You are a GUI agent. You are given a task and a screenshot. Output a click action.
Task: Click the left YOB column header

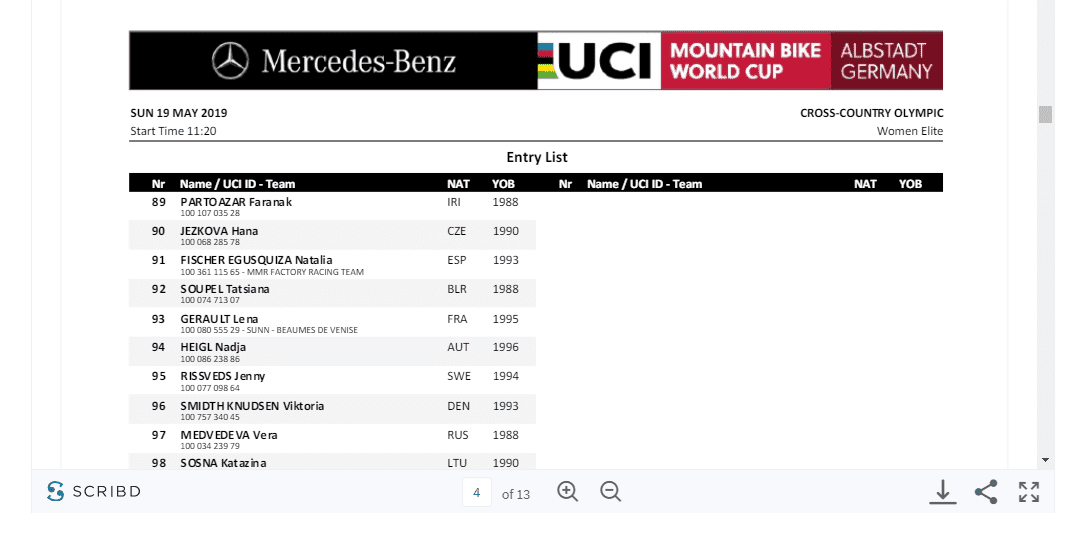[503, 184]
